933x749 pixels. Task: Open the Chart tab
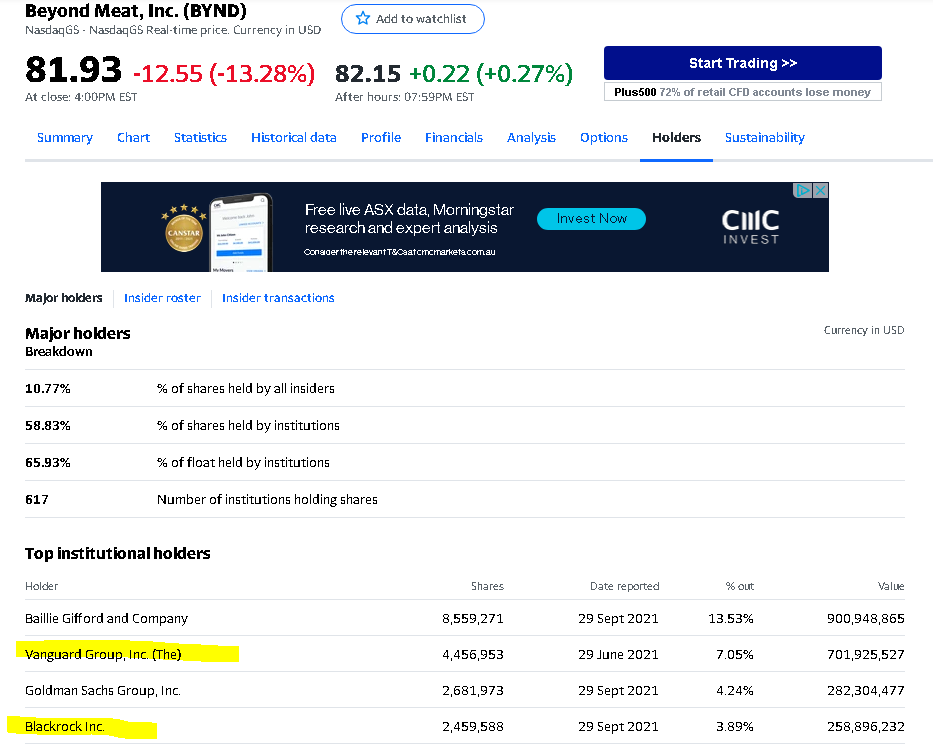click(133, 137)
